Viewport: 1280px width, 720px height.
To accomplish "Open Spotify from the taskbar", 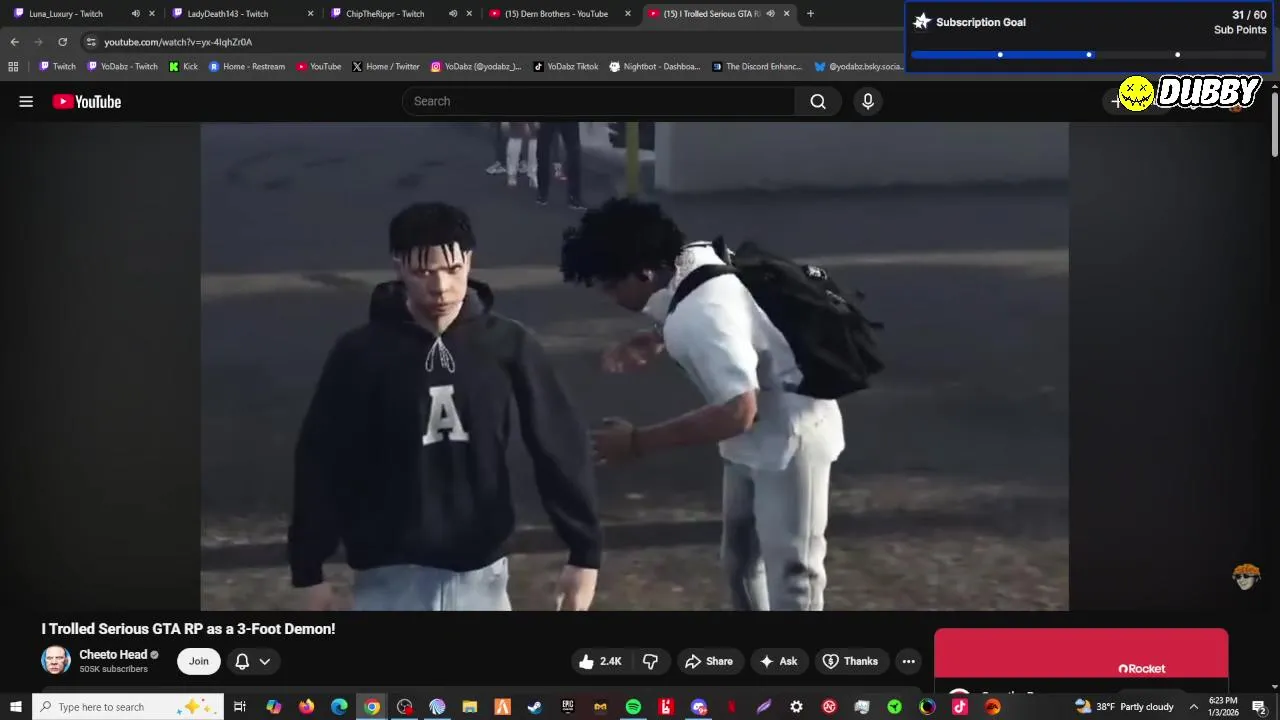I will click(x=633, y=707).
